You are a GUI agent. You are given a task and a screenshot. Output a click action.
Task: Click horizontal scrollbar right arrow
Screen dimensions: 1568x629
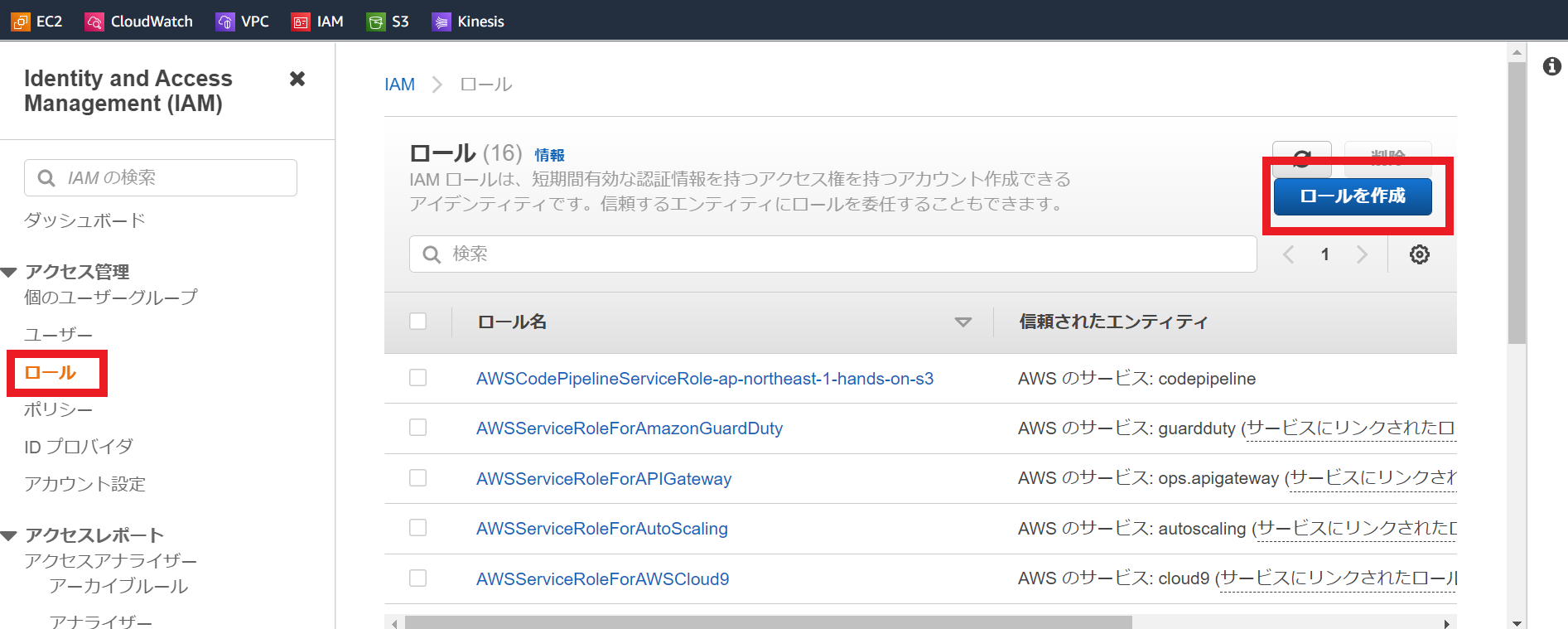click(x=1447, y=623)
